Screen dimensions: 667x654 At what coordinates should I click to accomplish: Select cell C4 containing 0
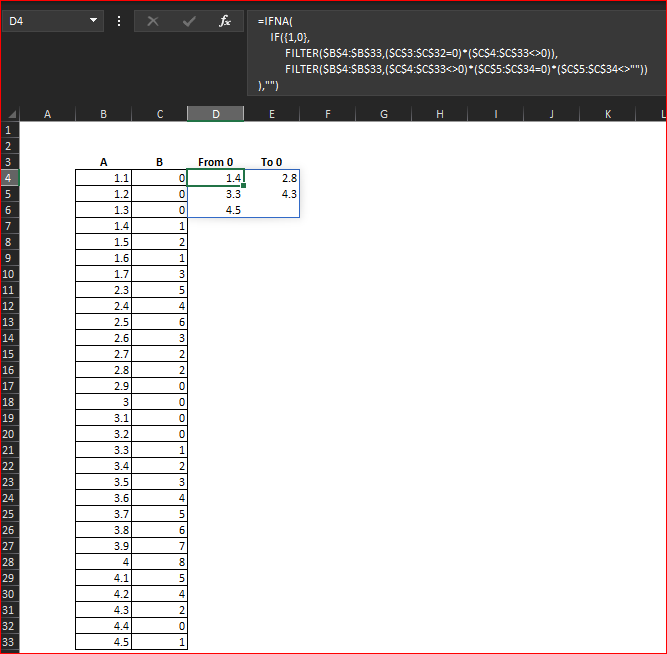[x=160, y=178]
